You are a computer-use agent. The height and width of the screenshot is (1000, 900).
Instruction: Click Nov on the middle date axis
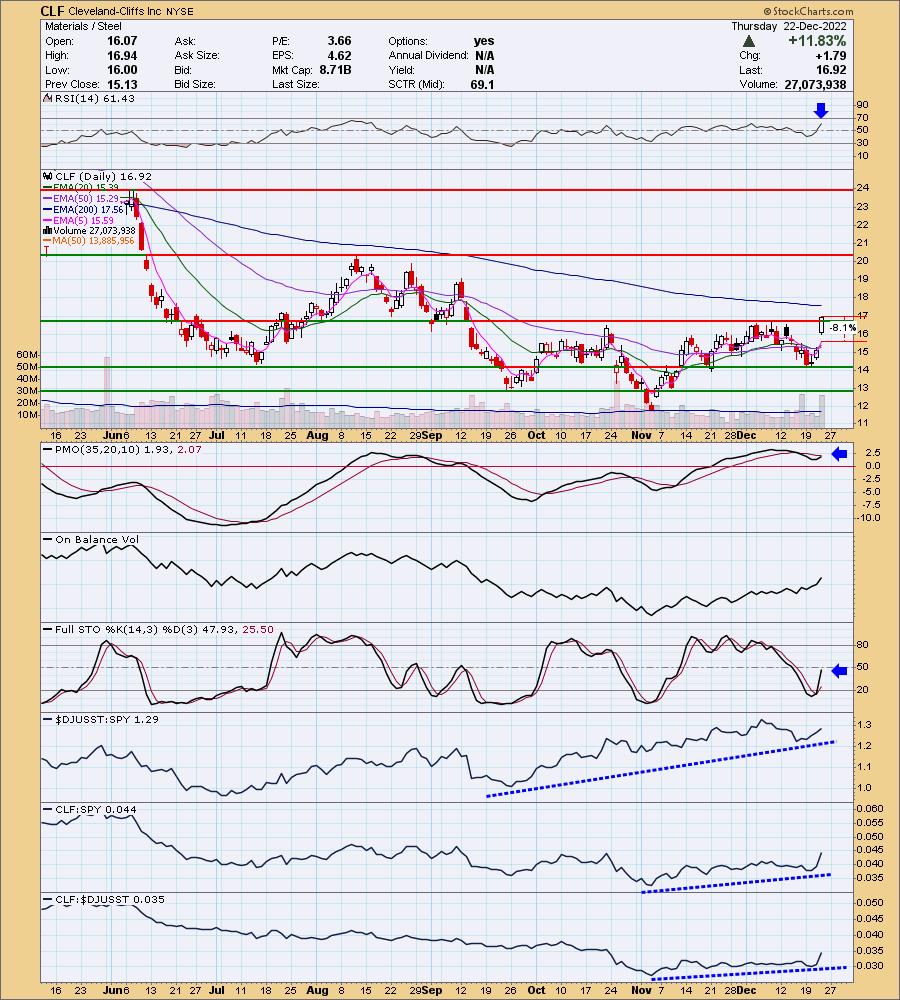click(x=642, y=436)
